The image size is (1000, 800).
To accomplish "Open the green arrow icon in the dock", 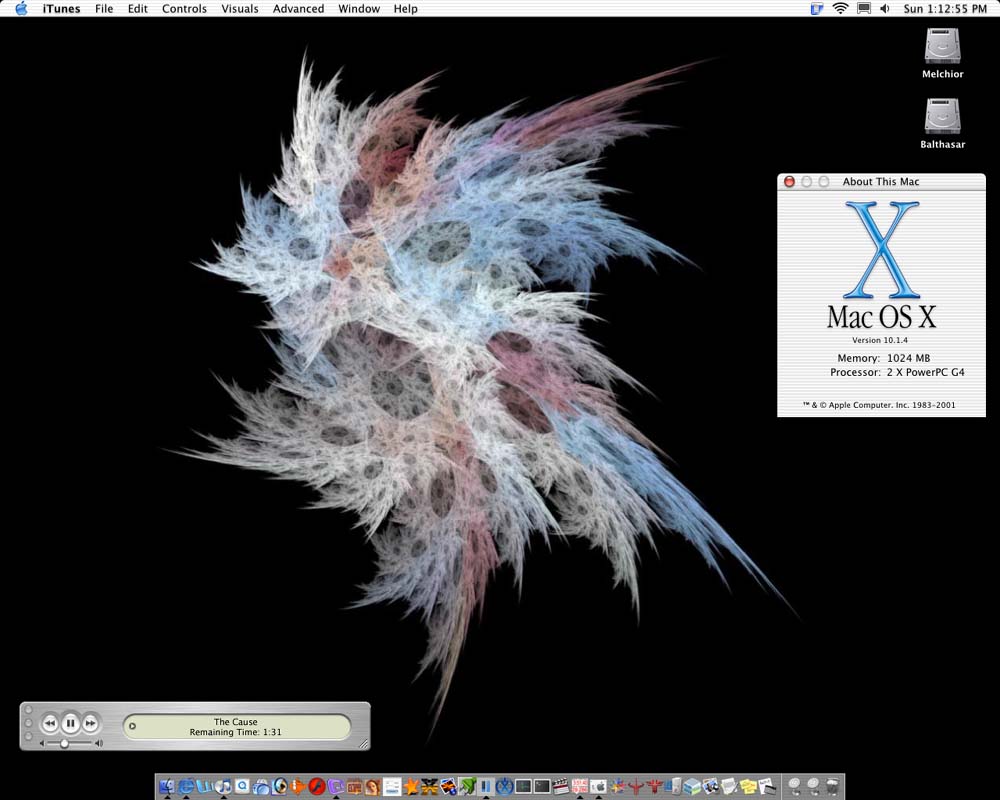I will tap(467, 786).
